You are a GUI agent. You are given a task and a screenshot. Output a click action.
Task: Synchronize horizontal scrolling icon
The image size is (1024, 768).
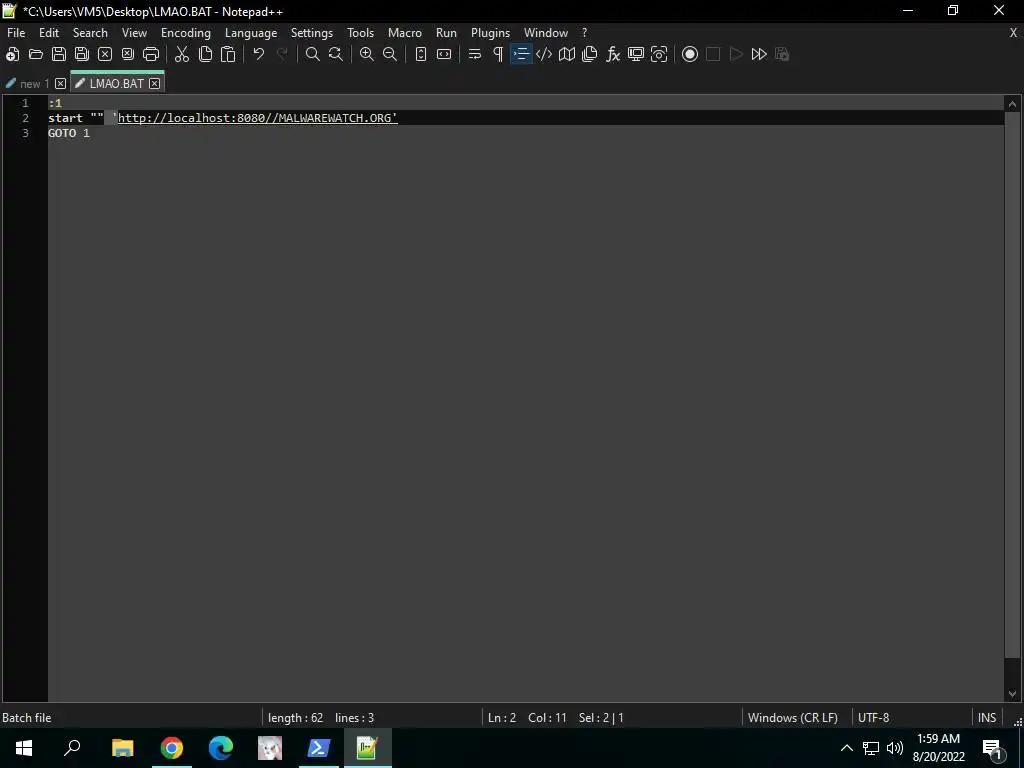point(444,54)
